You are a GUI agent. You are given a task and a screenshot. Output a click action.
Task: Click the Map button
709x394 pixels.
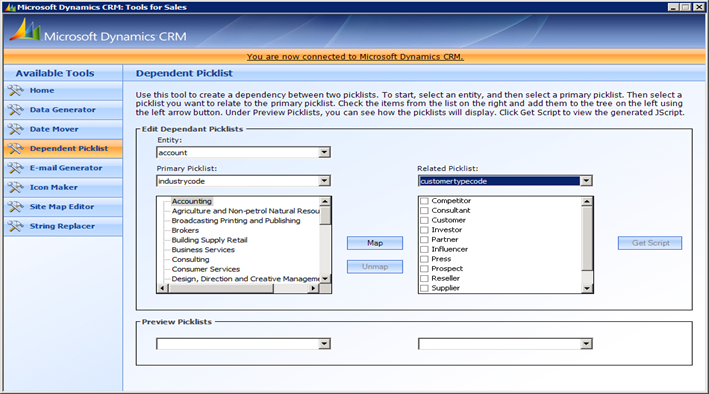coord(375,243)
